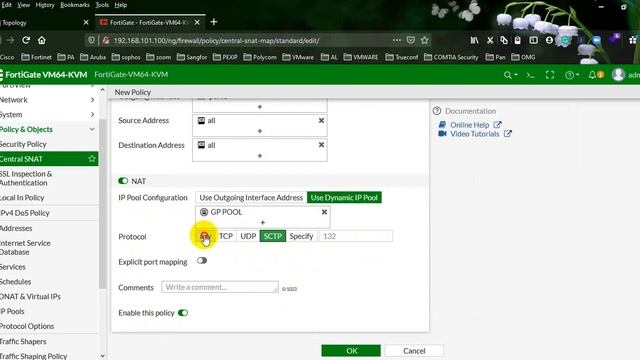Add another Destination Address entry
This screenshot has width=640, height=360.
pos(260,156)
